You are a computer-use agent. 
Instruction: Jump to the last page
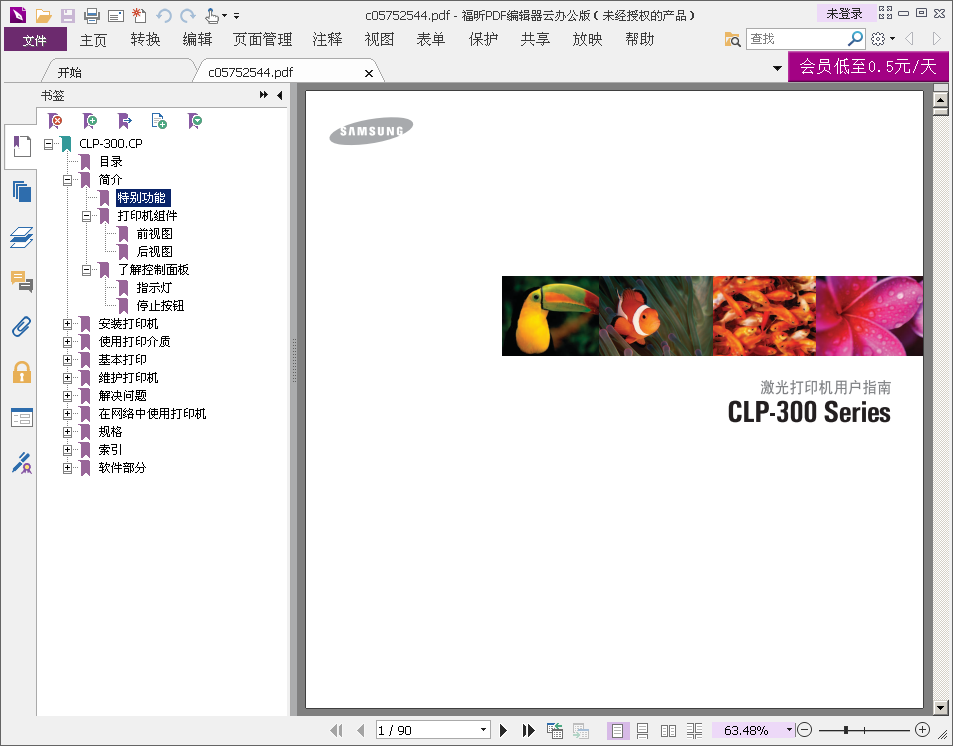tap(528, 730)
